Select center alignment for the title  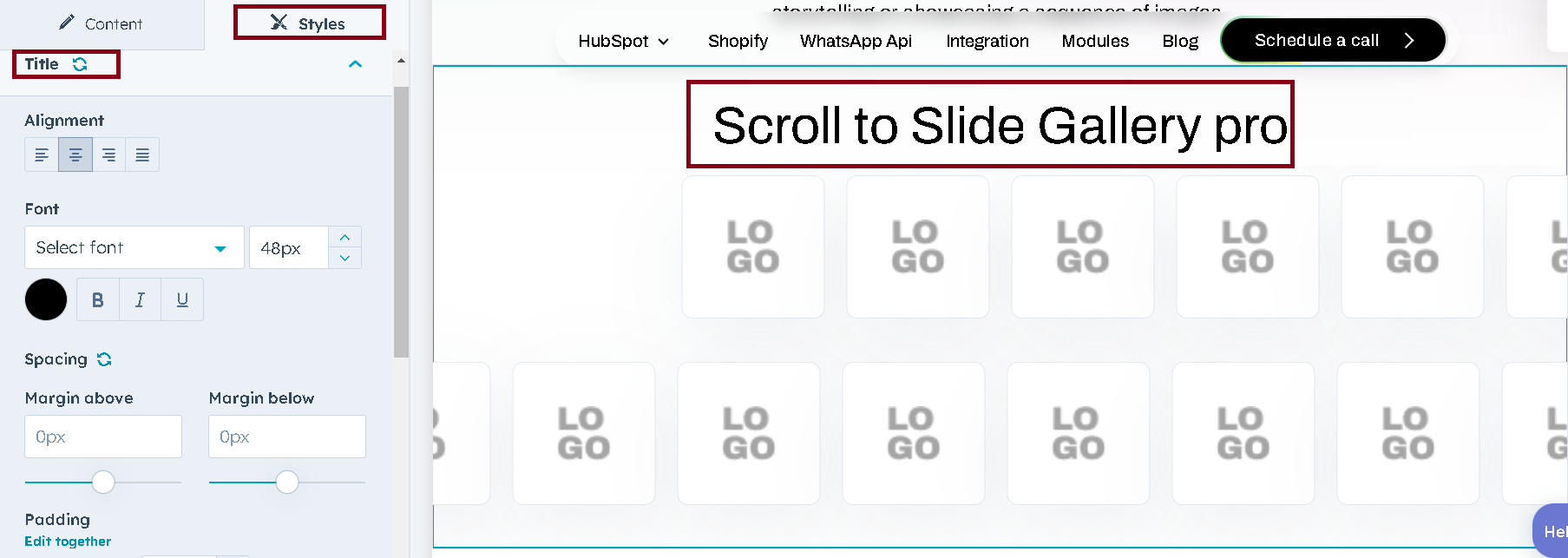pos(75,154)
